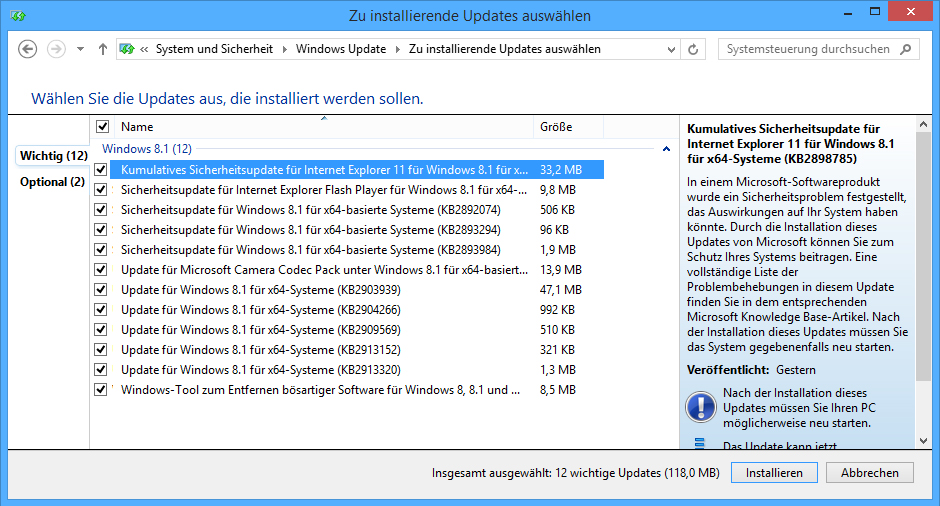Uncheck checkbox for KB2892074

click(101, 210)
